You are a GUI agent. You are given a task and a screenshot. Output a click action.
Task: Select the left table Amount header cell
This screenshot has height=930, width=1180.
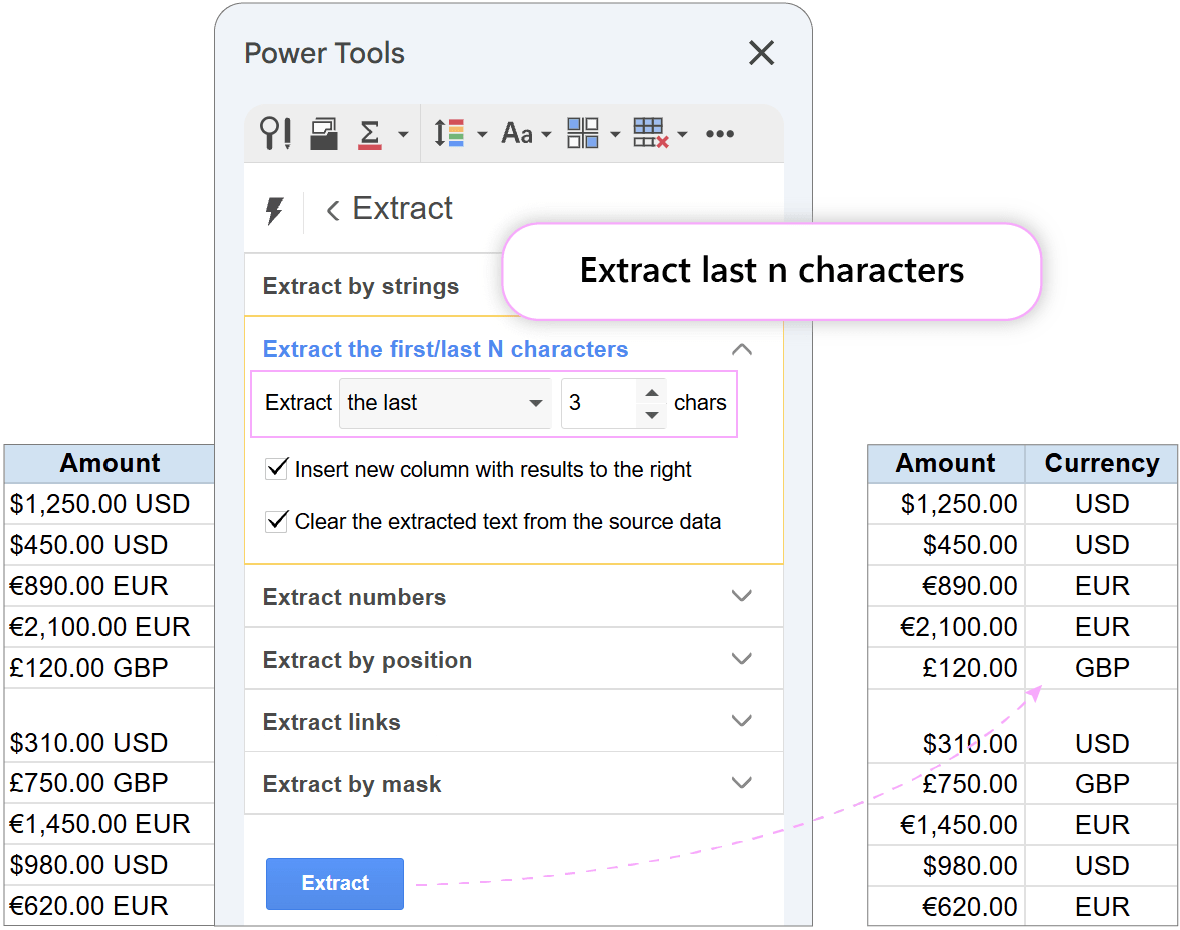point(110,463)
